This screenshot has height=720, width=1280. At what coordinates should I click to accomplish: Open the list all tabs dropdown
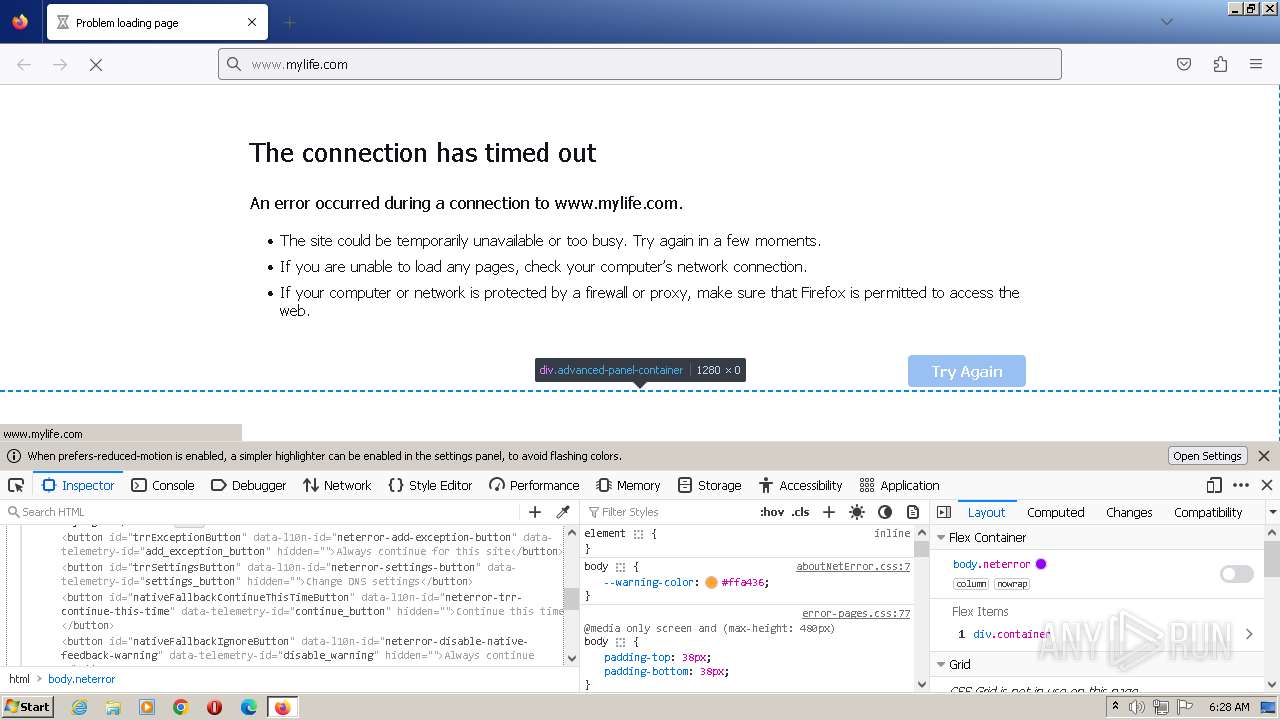pos(1167,22)
